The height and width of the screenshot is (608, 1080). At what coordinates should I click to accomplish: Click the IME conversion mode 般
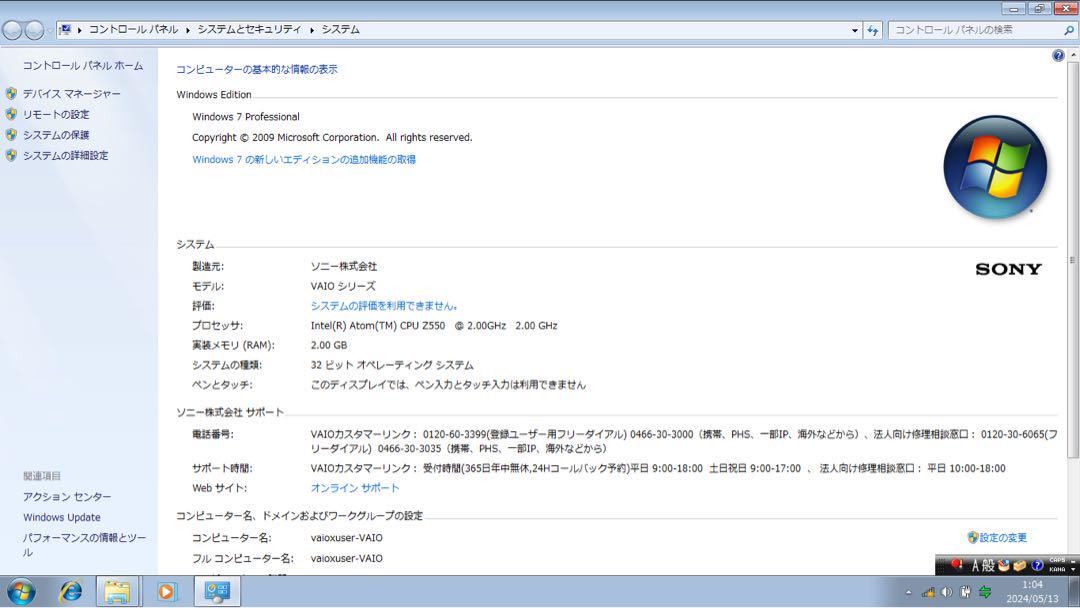(x=988, y=566)
